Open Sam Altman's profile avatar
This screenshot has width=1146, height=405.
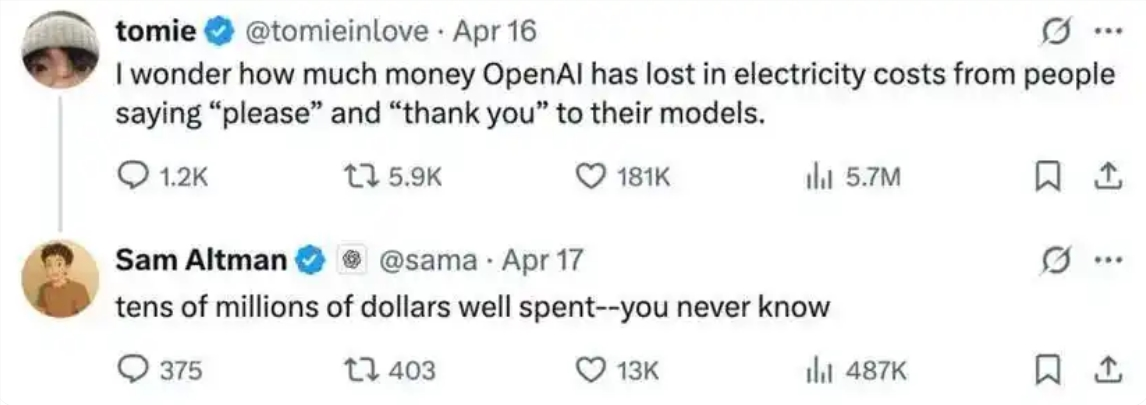click(x=61, y=278)
